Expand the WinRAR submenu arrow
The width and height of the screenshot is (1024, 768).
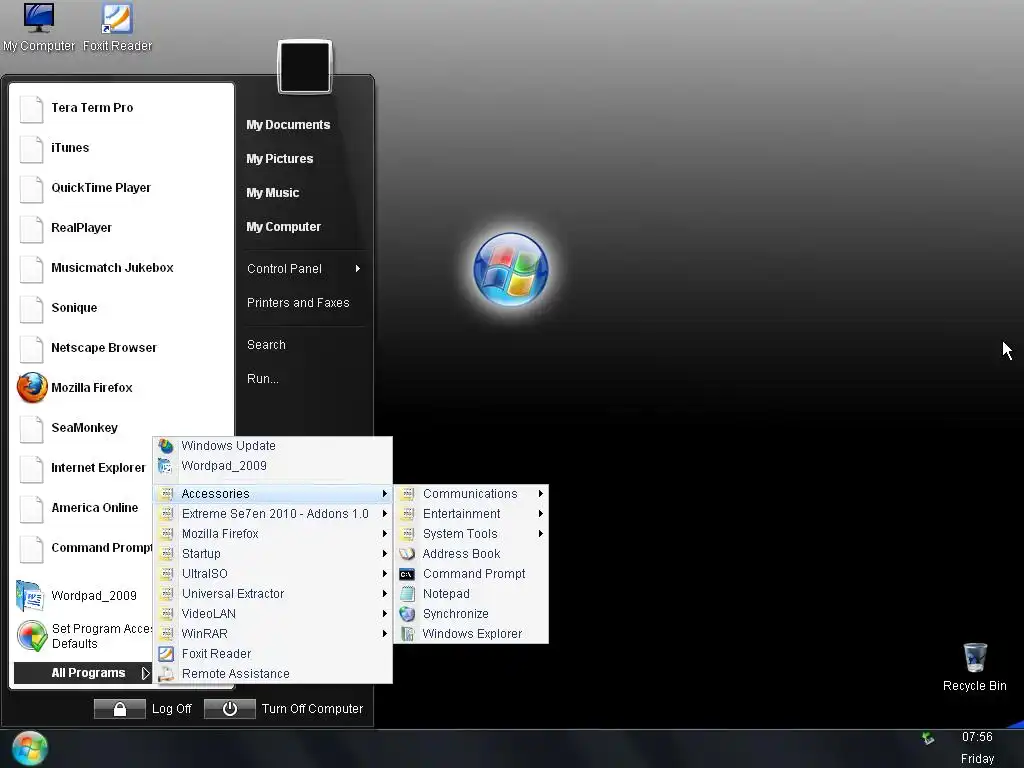[x=385, y=633]
